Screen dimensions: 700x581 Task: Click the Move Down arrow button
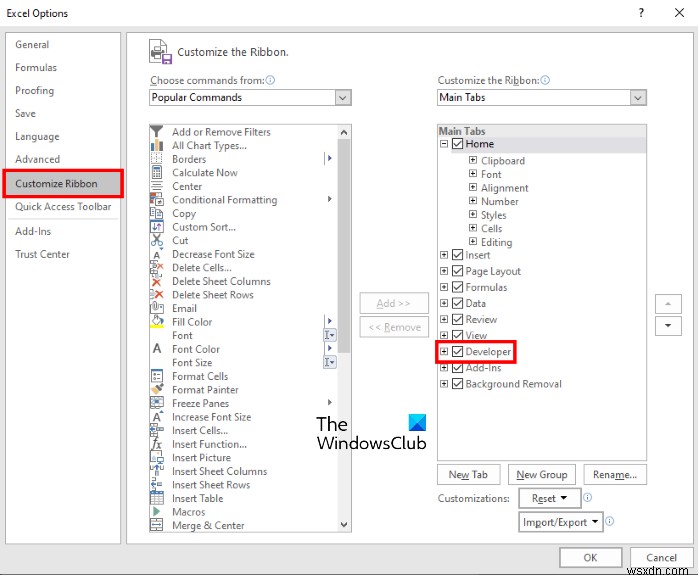(668, 326)
